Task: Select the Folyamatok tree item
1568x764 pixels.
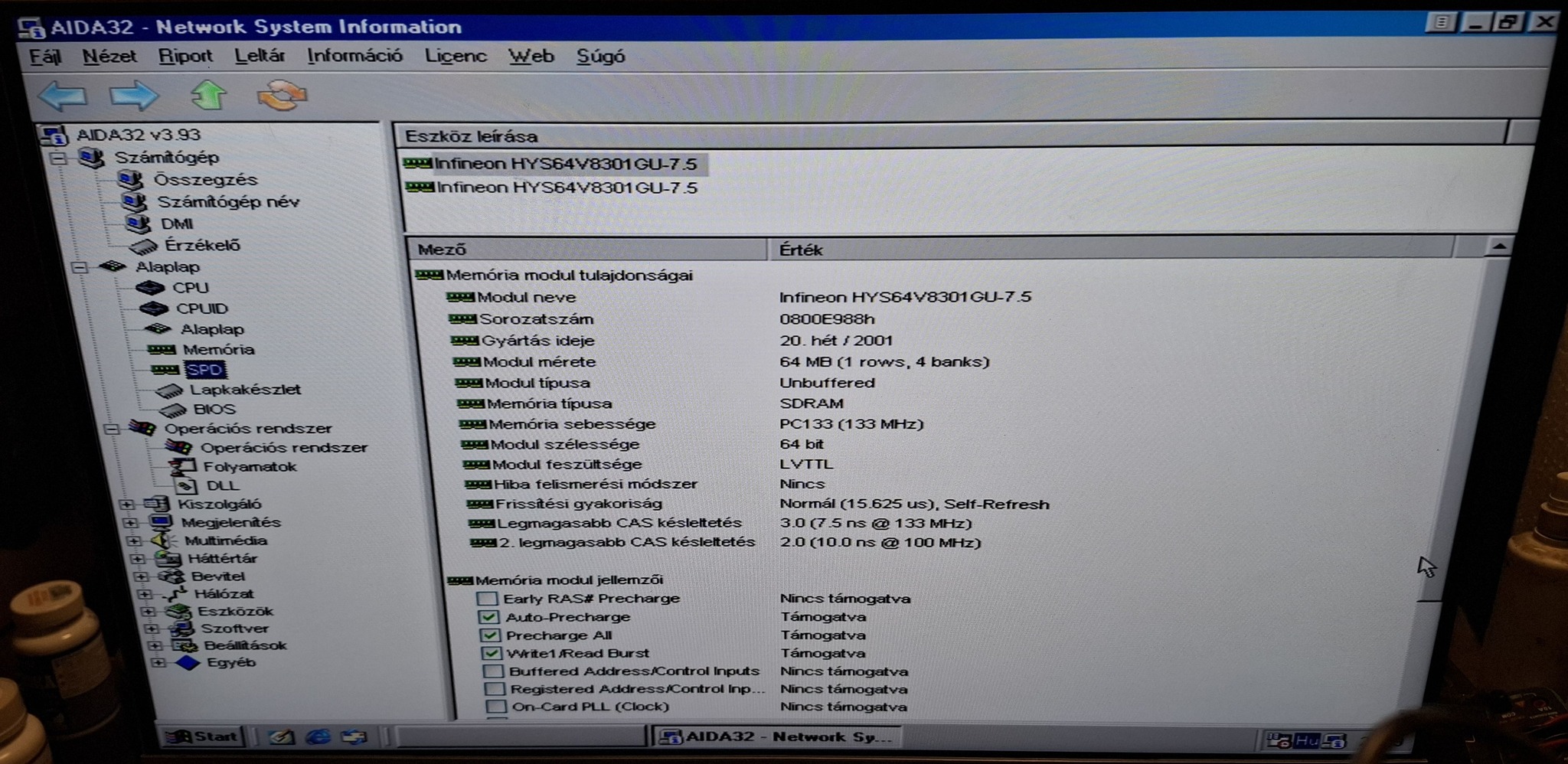Action: pos(250,467)
